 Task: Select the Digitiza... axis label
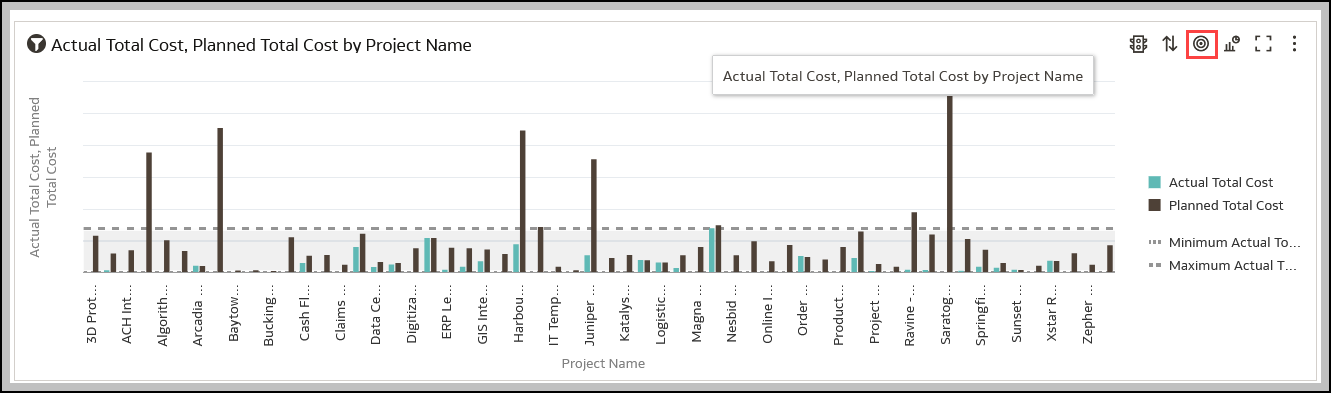(x=412, y=314)
